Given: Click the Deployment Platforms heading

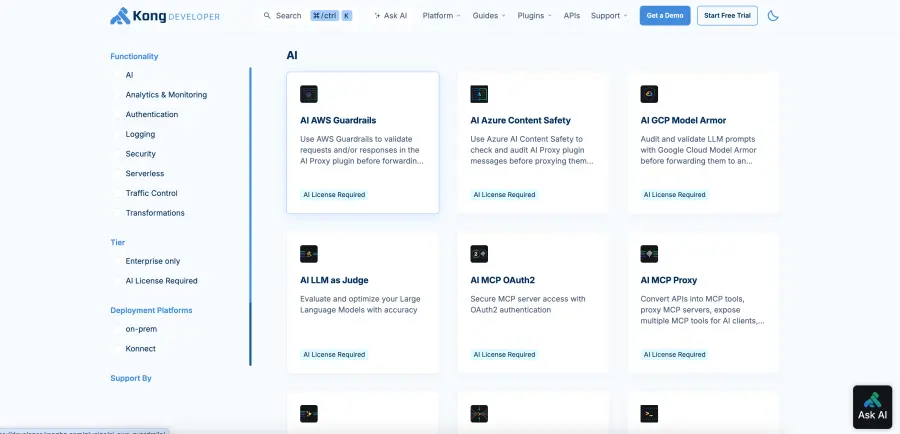Looking at the screenshot, I should pyautogui.click(x=151, y=310).
